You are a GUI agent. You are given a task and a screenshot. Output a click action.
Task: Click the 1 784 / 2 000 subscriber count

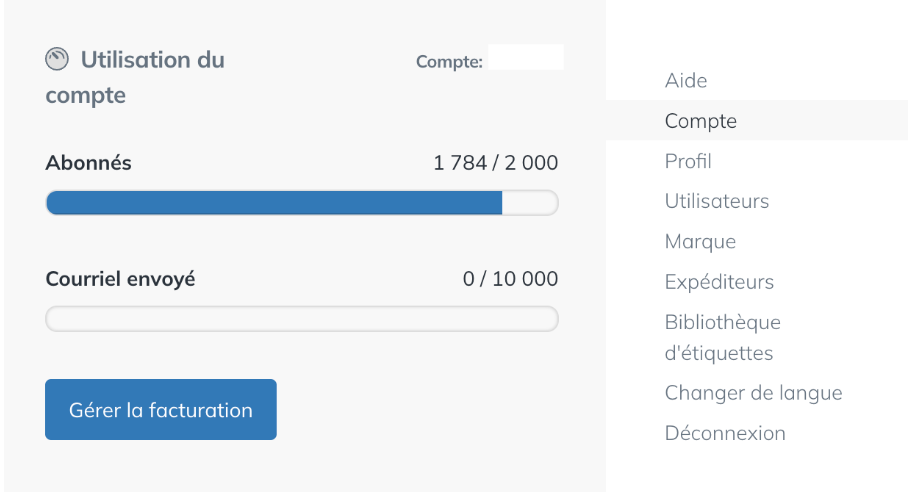[496, 162]
